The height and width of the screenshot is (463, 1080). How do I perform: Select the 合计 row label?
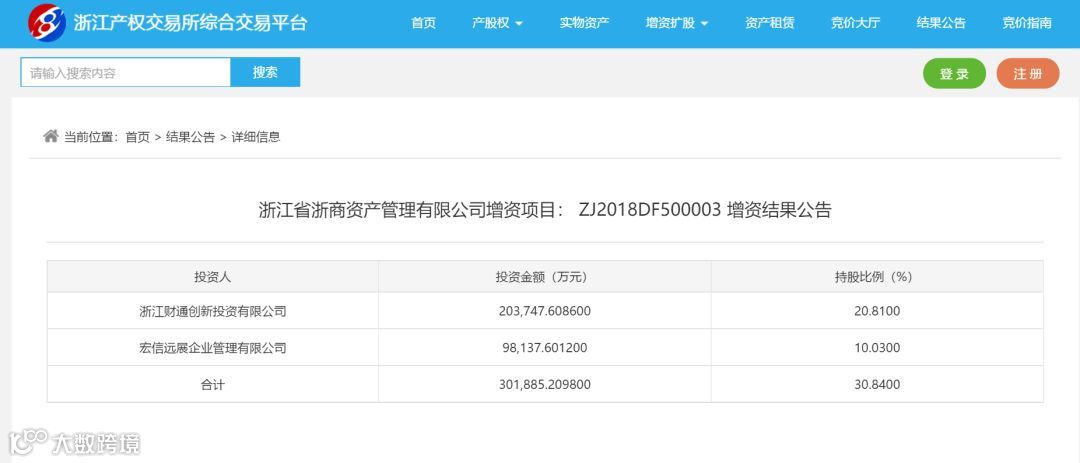(x=212, y=384)
